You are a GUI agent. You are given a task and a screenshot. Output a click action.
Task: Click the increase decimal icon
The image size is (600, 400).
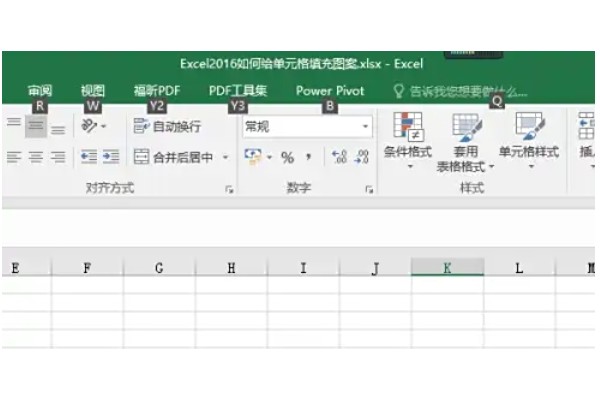click(339, 157)
